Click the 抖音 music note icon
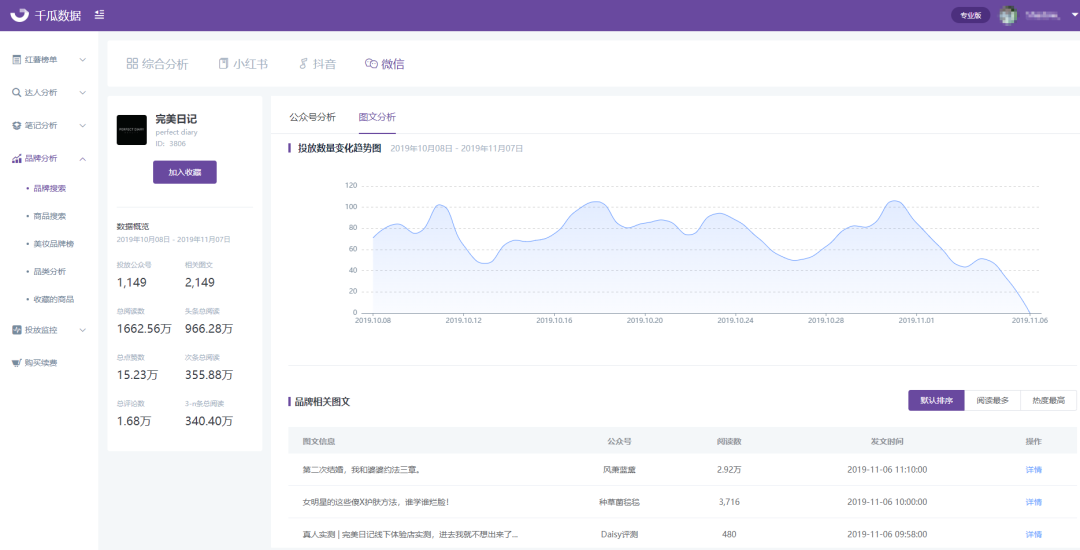This screenshot has height=550, width=1080. point(303,64)
